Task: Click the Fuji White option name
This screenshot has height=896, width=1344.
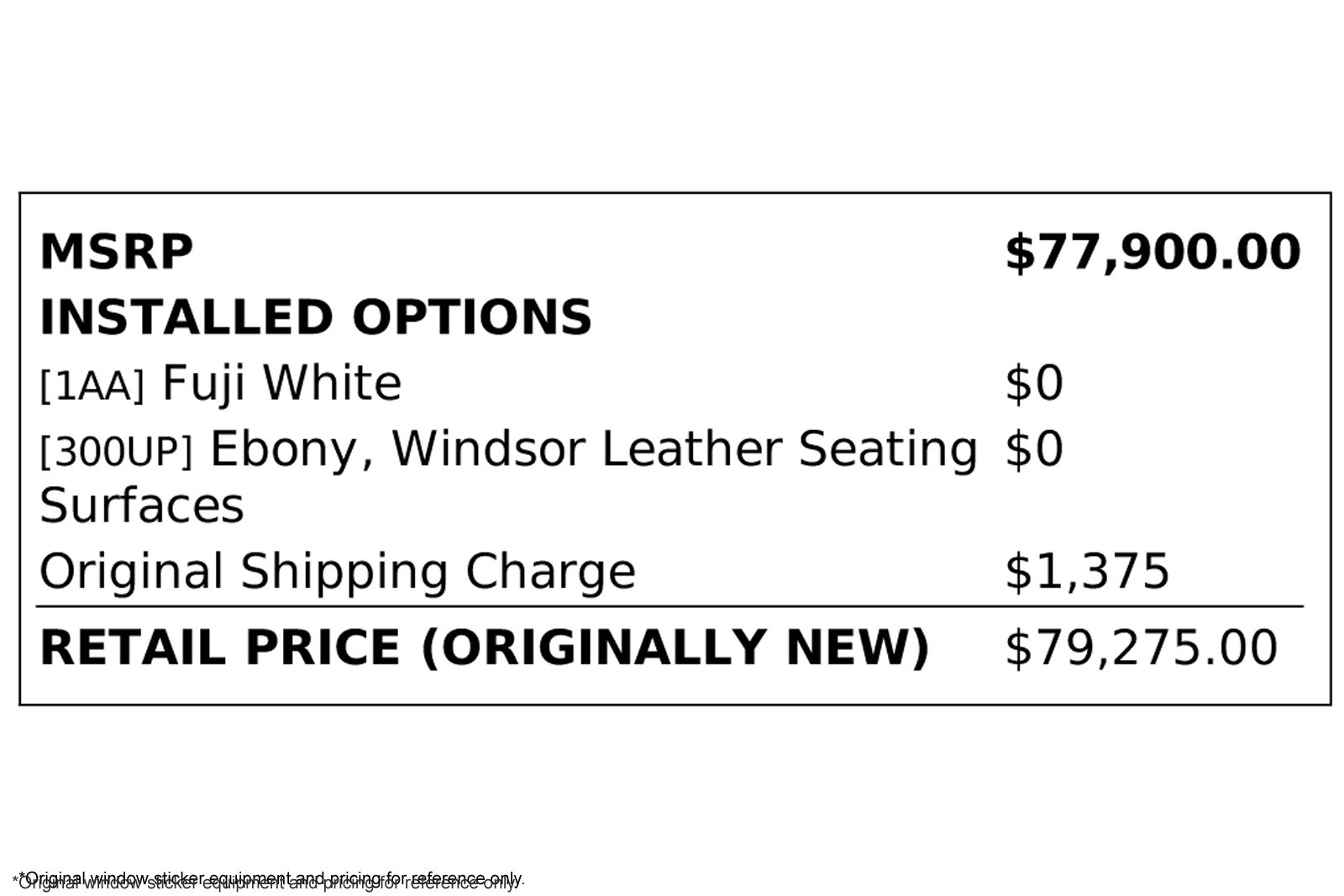Action: coord(281,383)
